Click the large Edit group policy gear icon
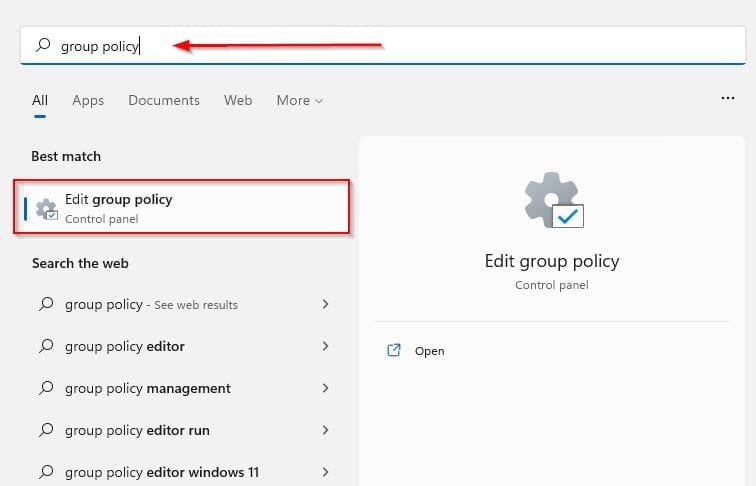756x486 pixels. [x=552, y=201]
